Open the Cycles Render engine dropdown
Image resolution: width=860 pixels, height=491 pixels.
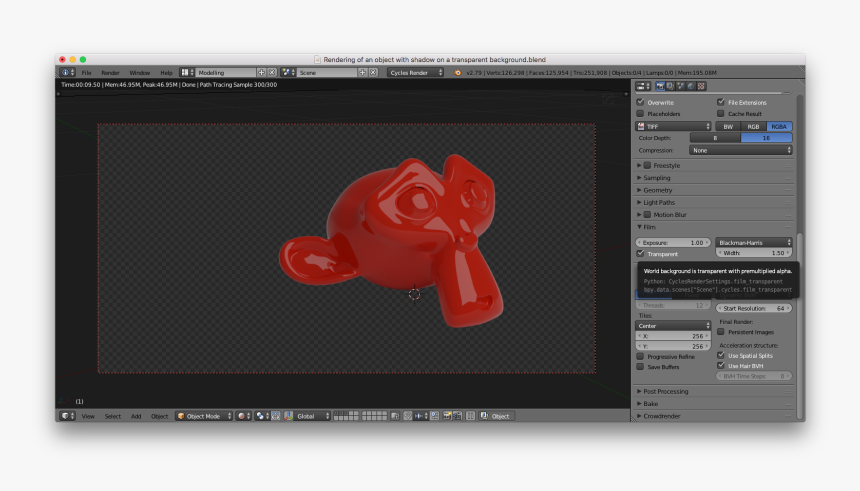(x=416, y=73)
